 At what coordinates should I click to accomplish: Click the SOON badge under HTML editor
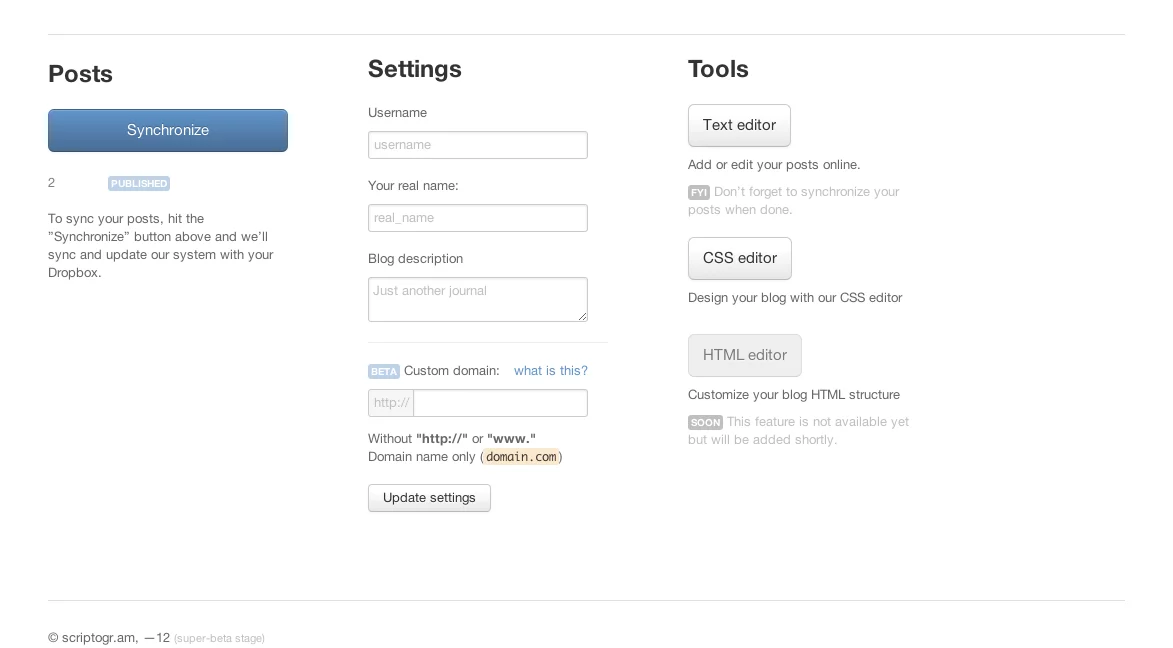(705, 422)
